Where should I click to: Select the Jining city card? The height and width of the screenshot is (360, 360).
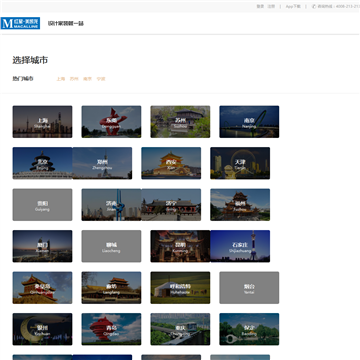[171, 205]
